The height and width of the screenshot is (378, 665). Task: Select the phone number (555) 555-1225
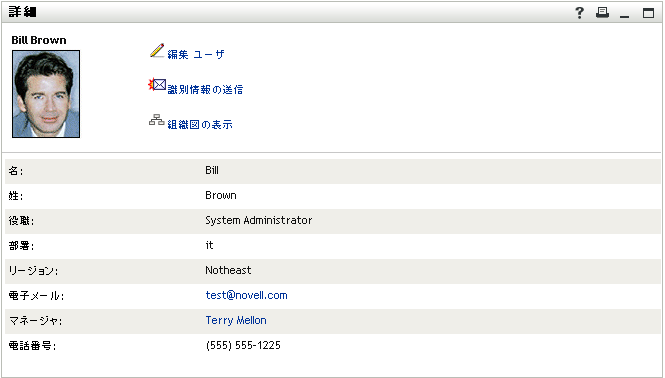(x=243, y=345)
